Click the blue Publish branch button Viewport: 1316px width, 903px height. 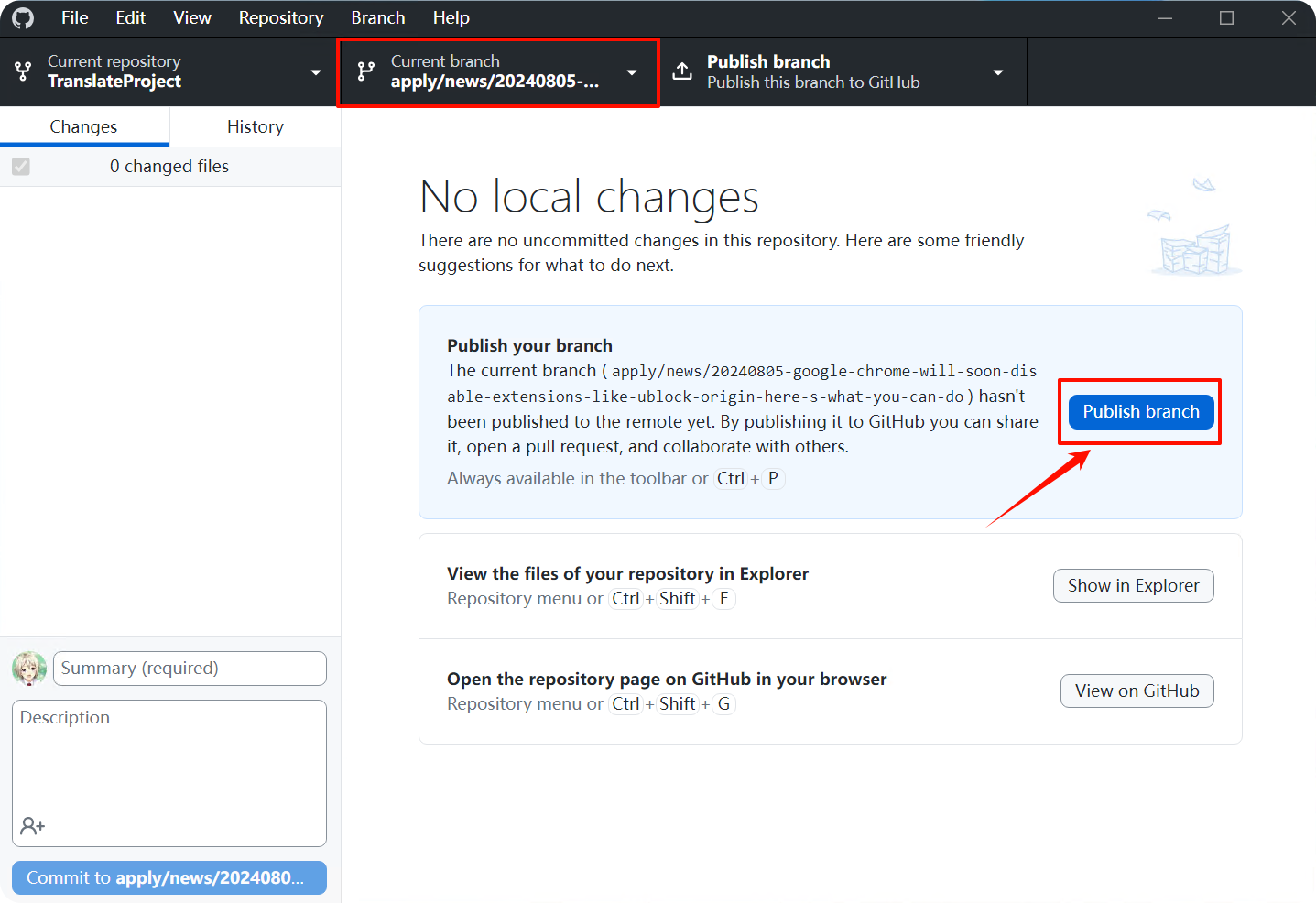[1141, 412]
